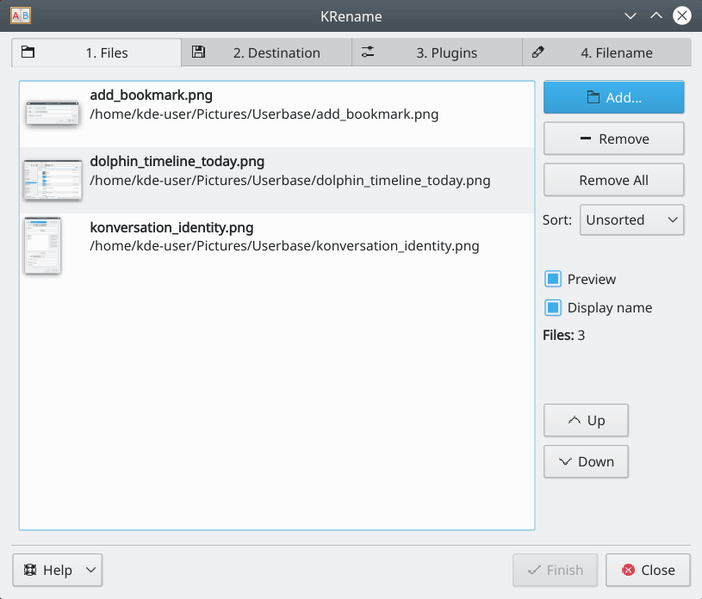Select the dolphin_timeline_today.png list entry

coord(289,171)
